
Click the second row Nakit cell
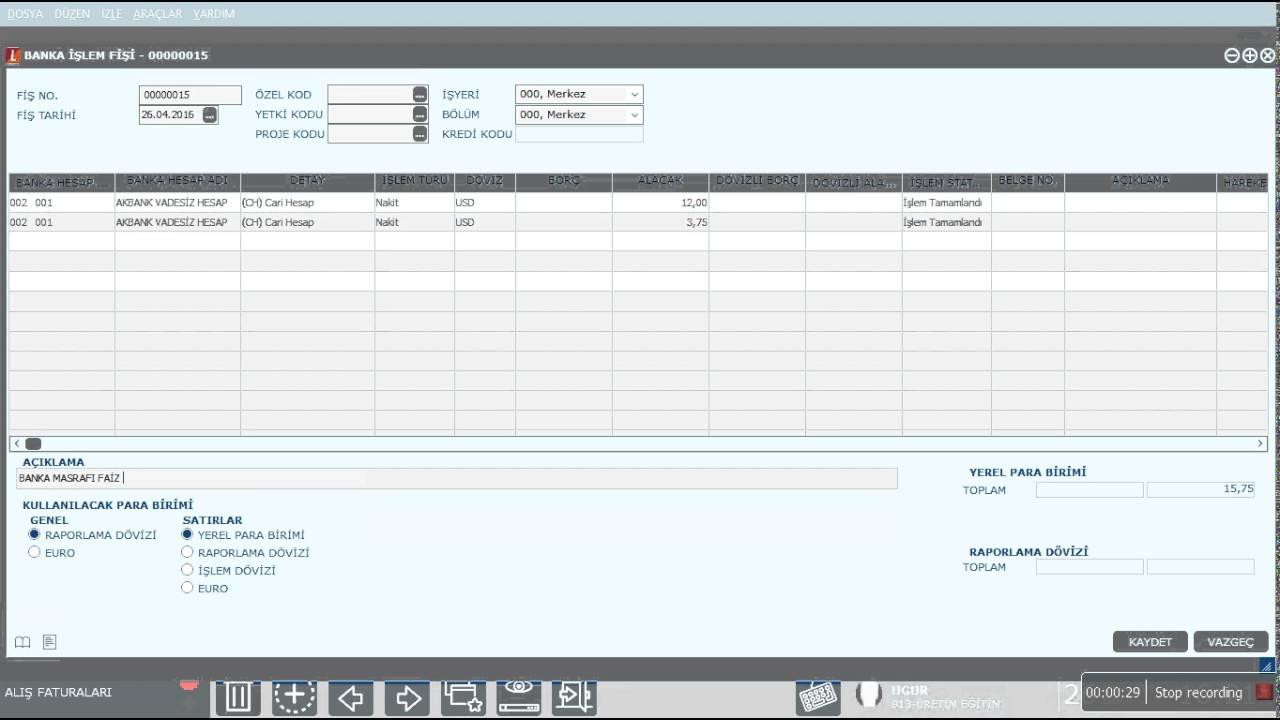pyautogui.click(x=414, y=222)
